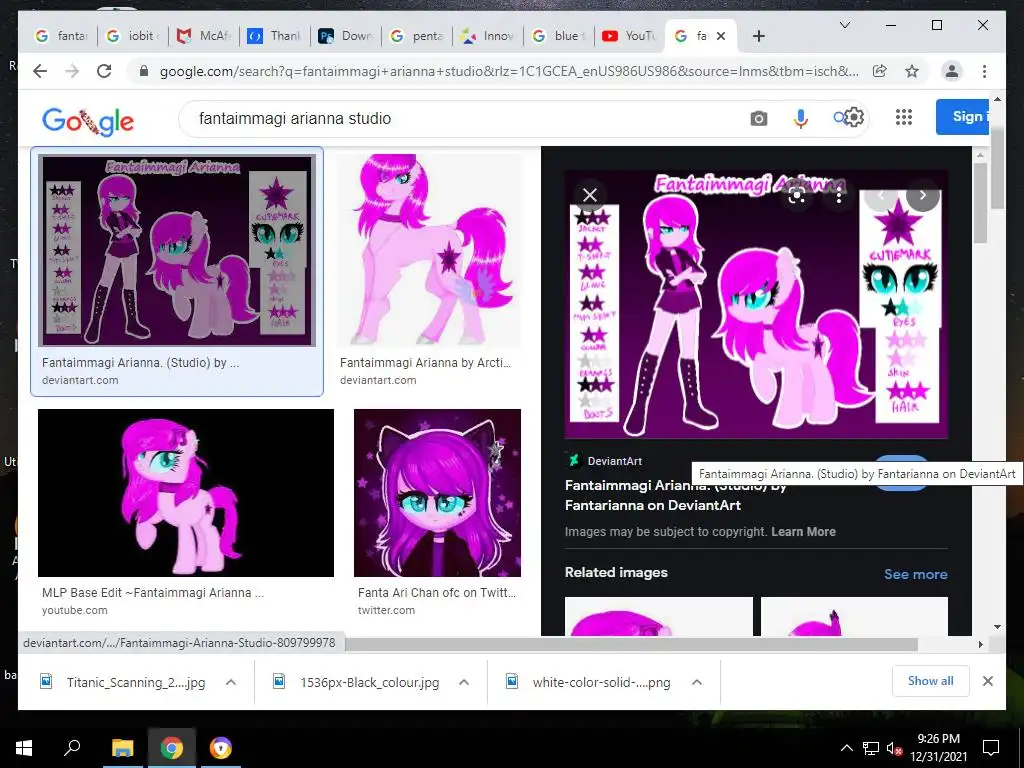Open the Google apps grid
This screenshot has height=768, width=1024.
pyautogui.click(x=903, y=117)
